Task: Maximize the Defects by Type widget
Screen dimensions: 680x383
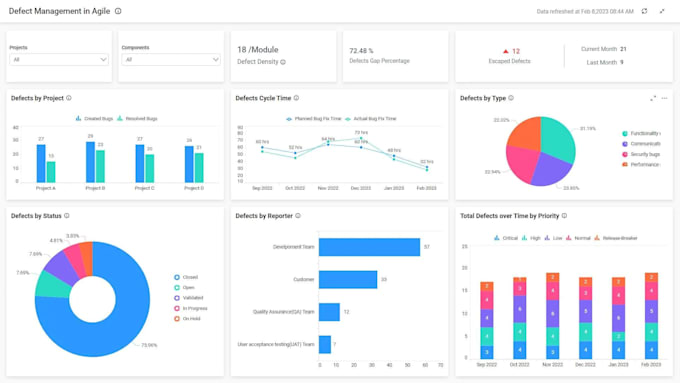Action: pyautogui.click(x=653, y=98)
